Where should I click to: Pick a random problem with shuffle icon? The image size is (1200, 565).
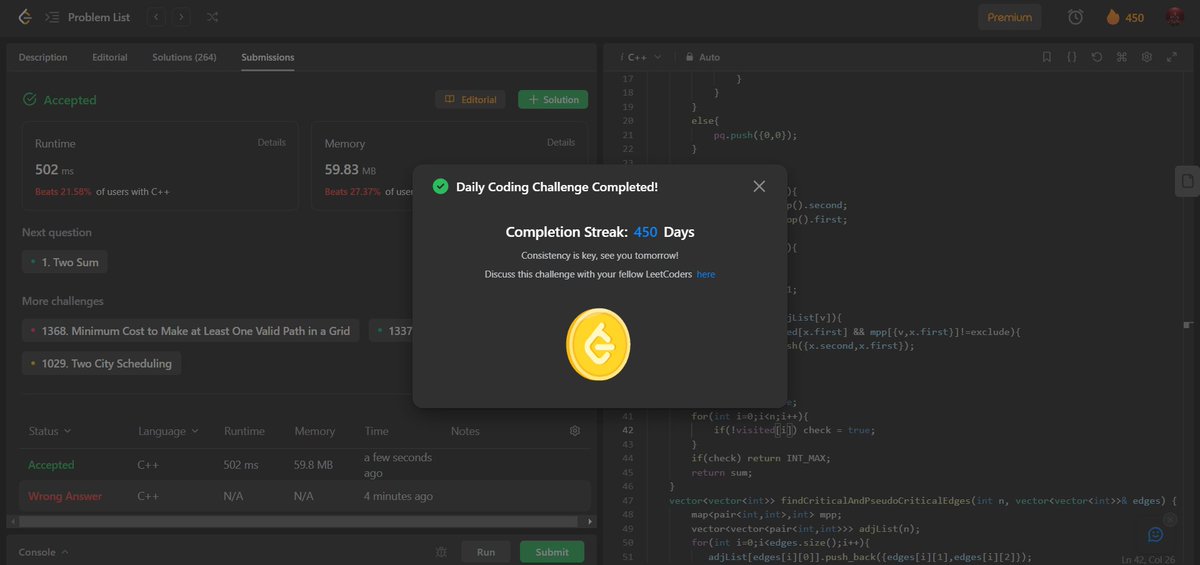click(213, 17)
